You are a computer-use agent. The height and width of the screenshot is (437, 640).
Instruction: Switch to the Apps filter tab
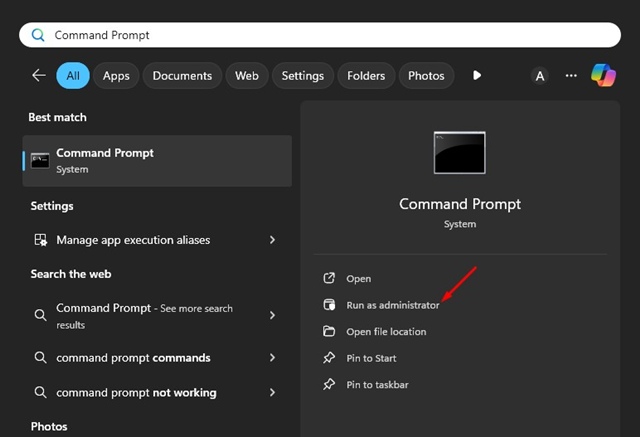point(116,75)
